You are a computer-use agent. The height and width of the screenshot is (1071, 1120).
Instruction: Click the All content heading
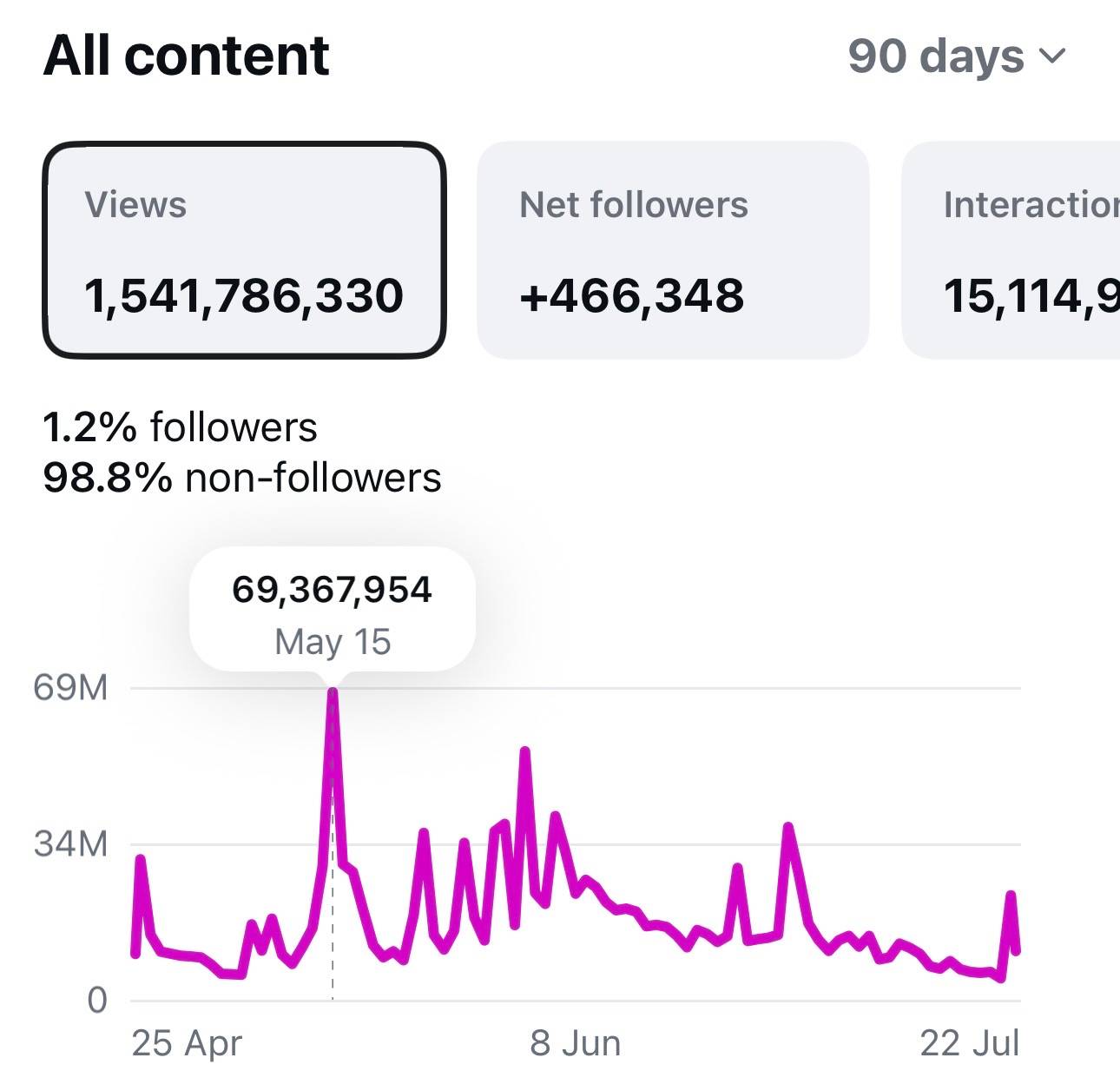186,56
